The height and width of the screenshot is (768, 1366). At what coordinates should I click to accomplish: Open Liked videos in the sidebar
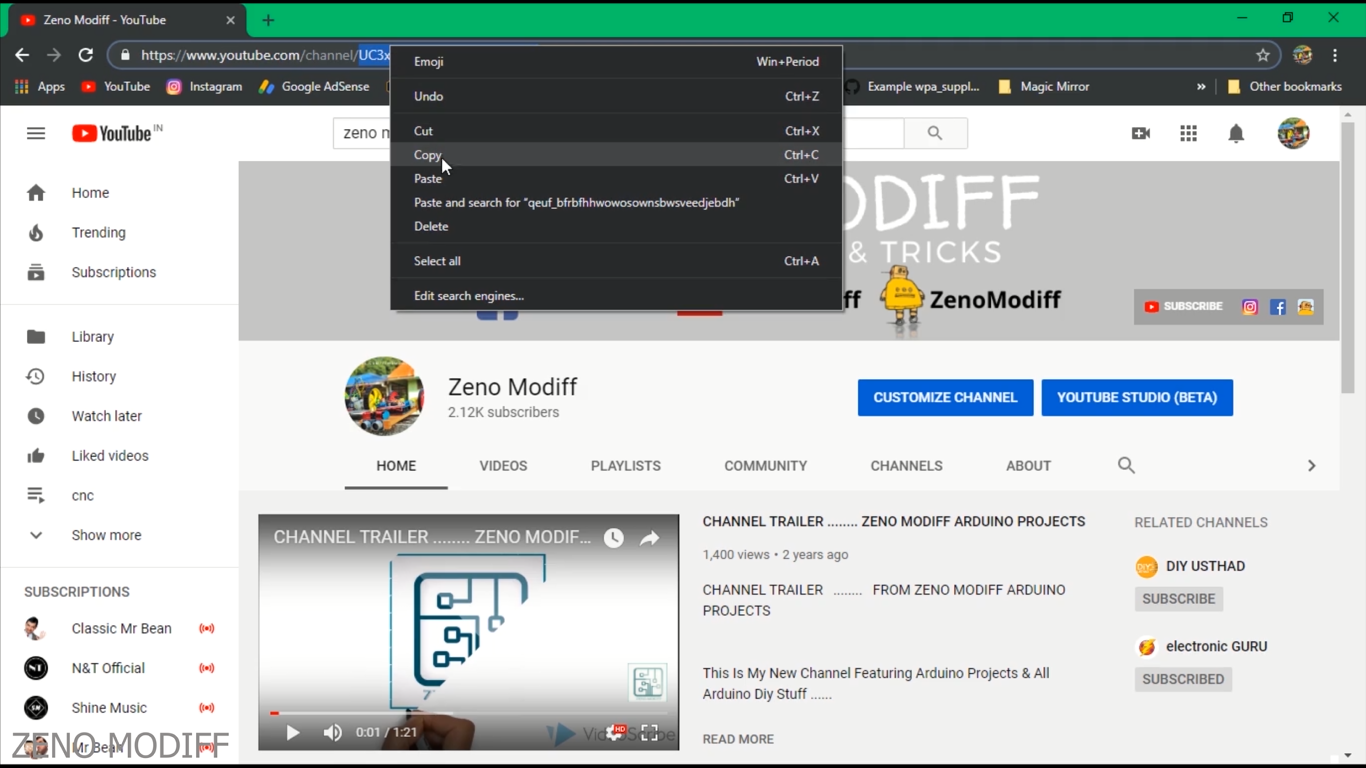pyautogui.click(x=119, y=456)
